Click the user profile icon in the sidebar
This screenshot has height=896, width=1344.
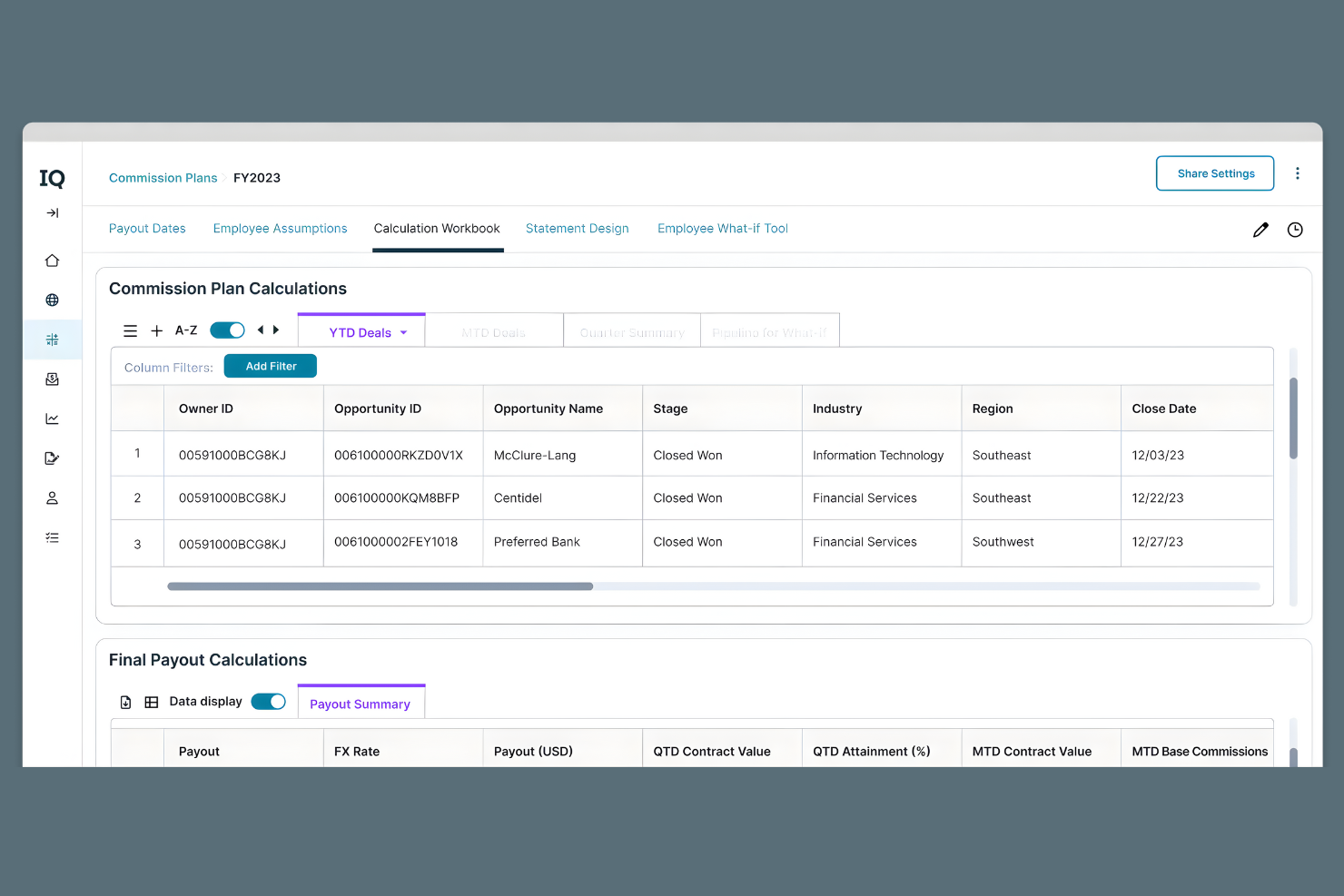52,497
